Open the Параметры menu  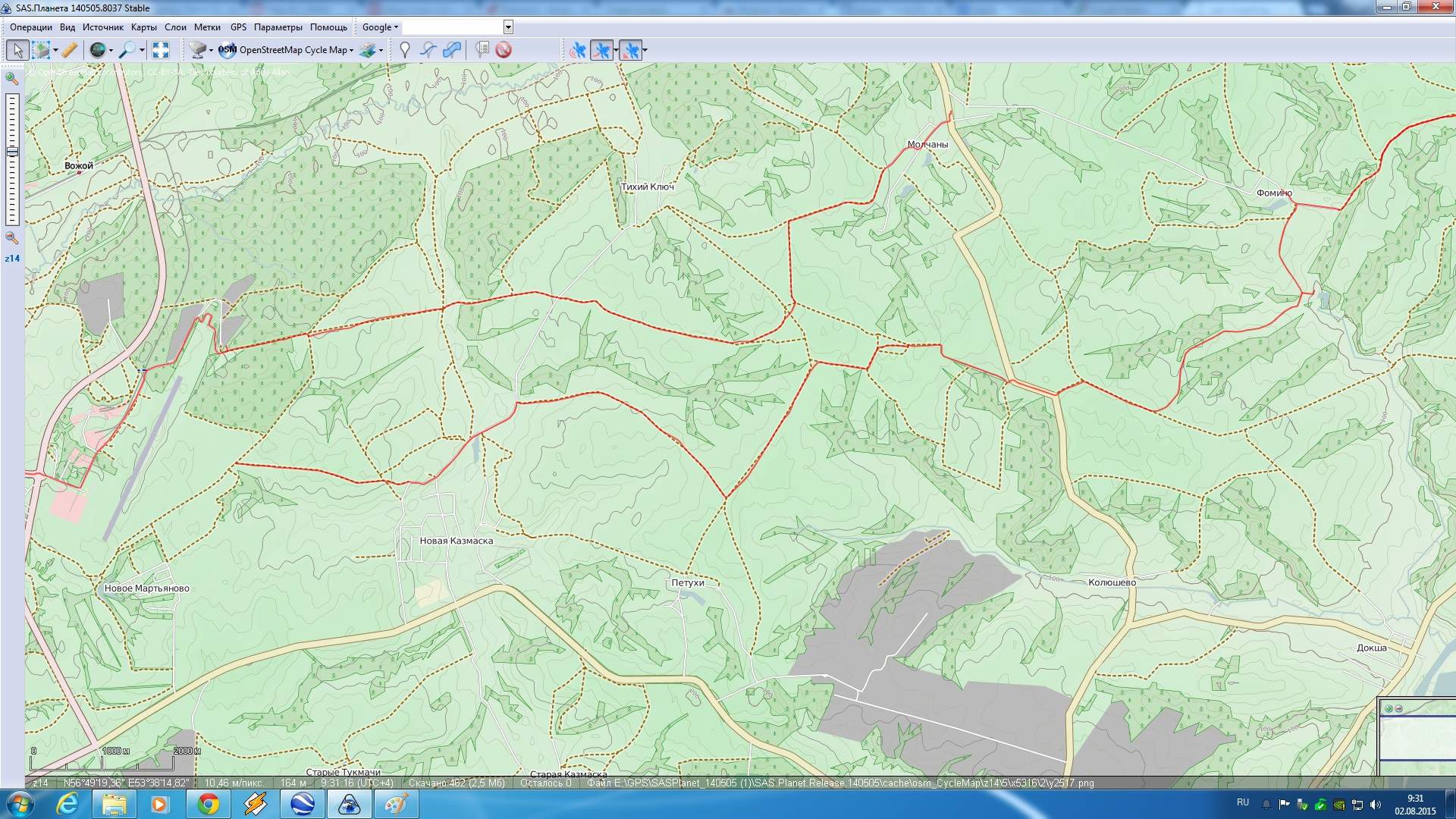click(x=278, y=27)
